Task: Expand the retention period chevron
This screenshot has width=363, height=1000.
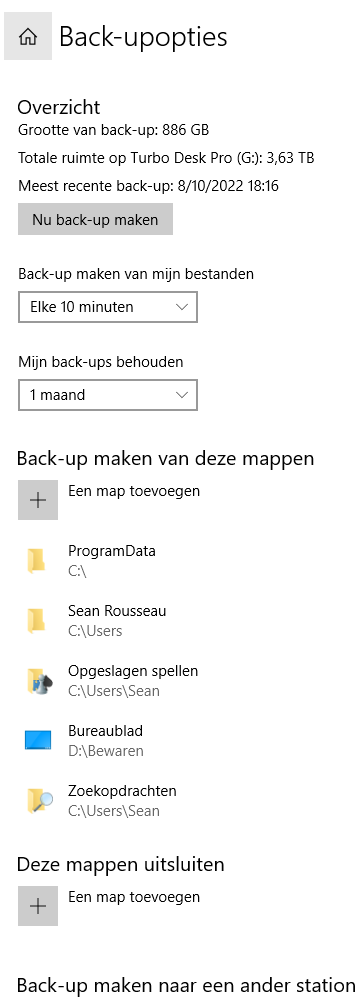Action: (x=182, y=395)
